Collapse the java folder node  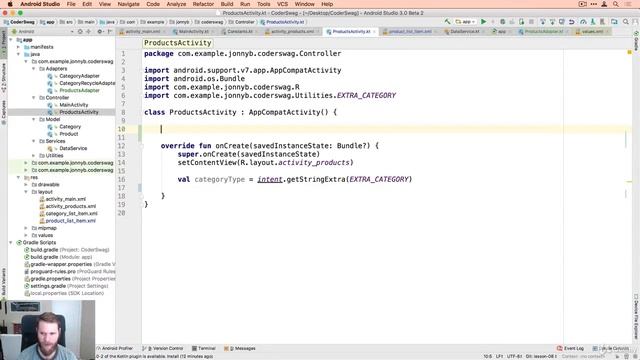click(x=19, y=54)
